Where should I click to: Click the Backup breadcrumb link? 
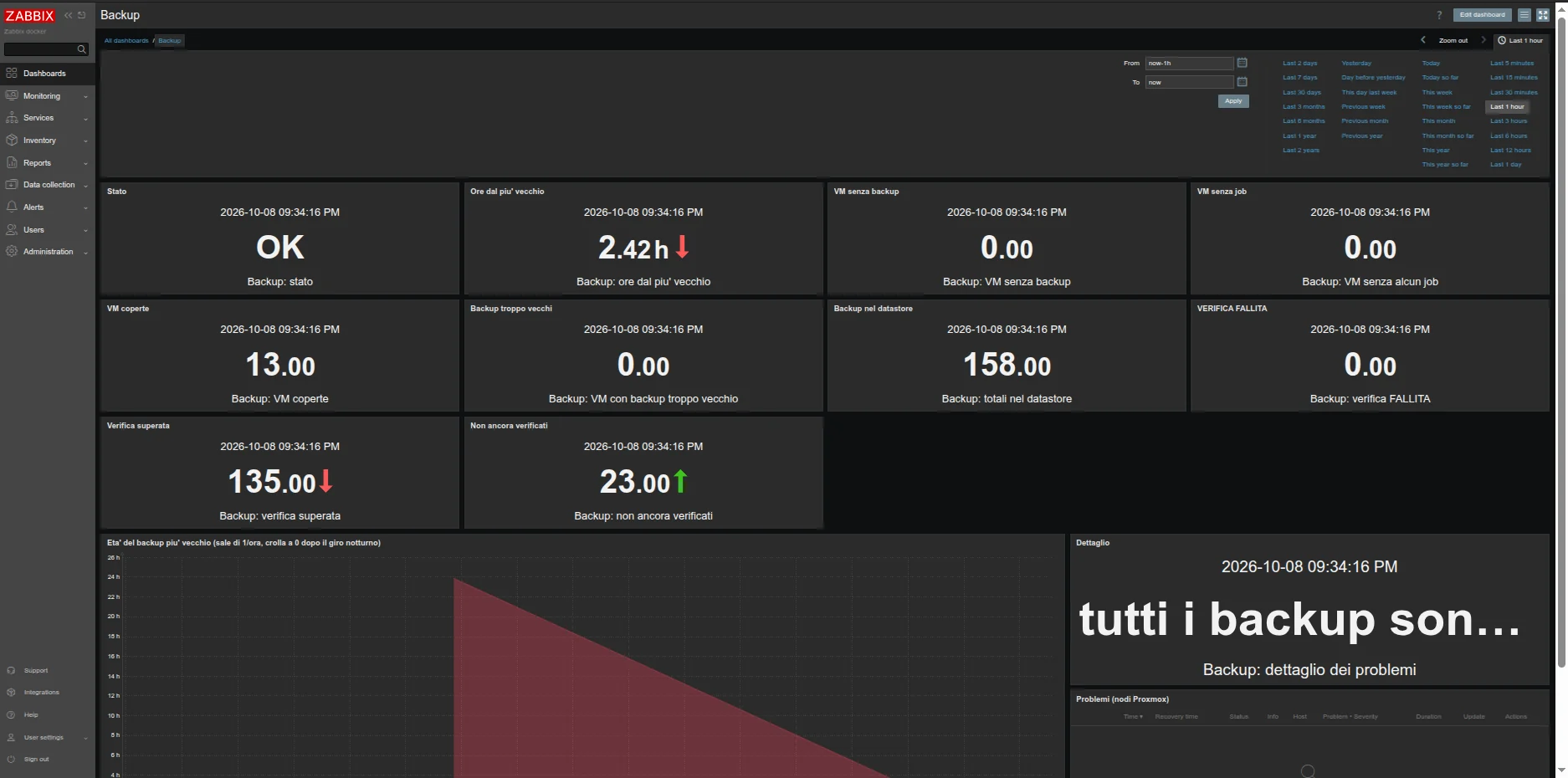pos(170,40)
